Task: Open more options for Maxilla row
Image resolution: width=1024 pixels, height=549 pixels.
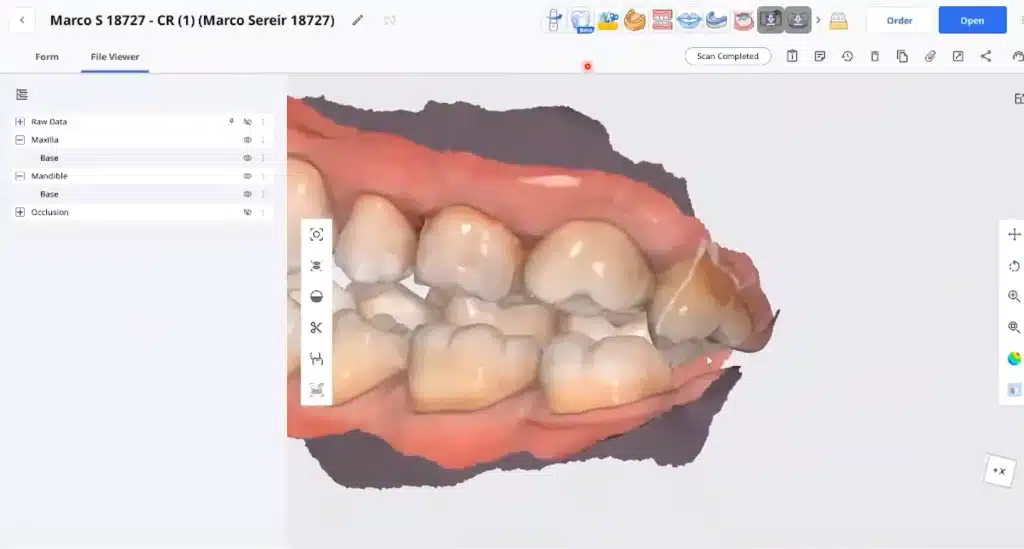Action: tap(263, 140)
